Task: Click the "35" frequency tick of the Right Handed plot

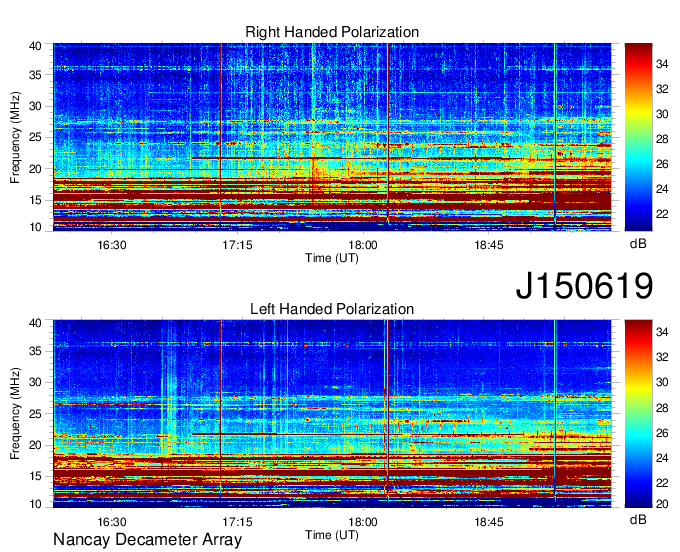Action: point(35,75)
